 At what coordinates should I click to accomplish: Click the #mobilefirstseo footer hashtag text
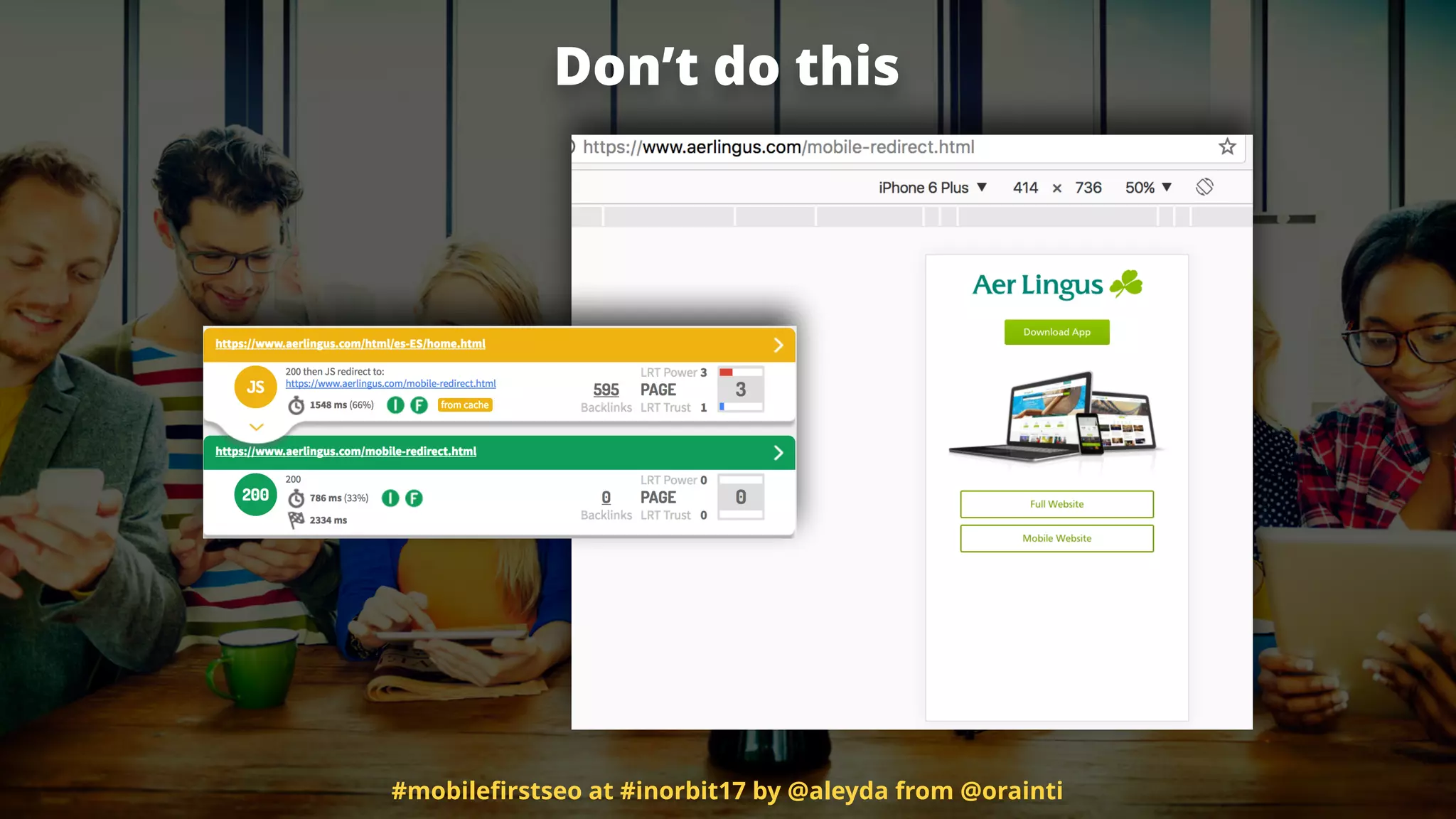coord(486,791)
